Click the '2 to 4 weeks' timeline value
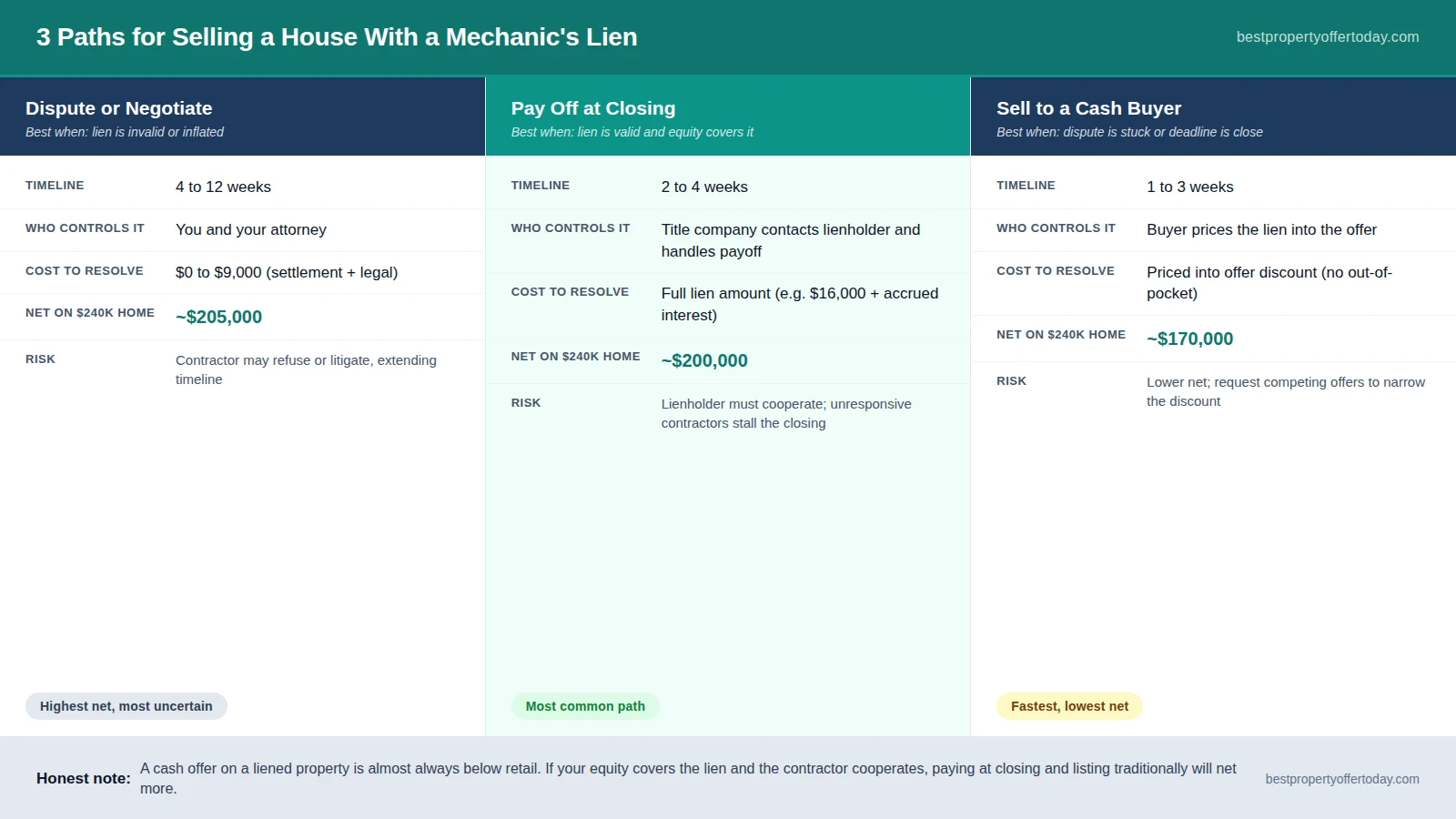Image resolution: width=1456 pixels, height=819 pixels. click(704, 187)
